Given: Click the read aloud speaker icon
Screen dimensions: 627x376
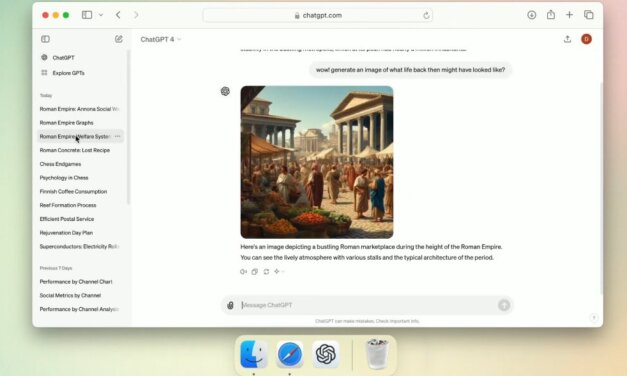Looking at the screenshot, I should coord(243,272).
